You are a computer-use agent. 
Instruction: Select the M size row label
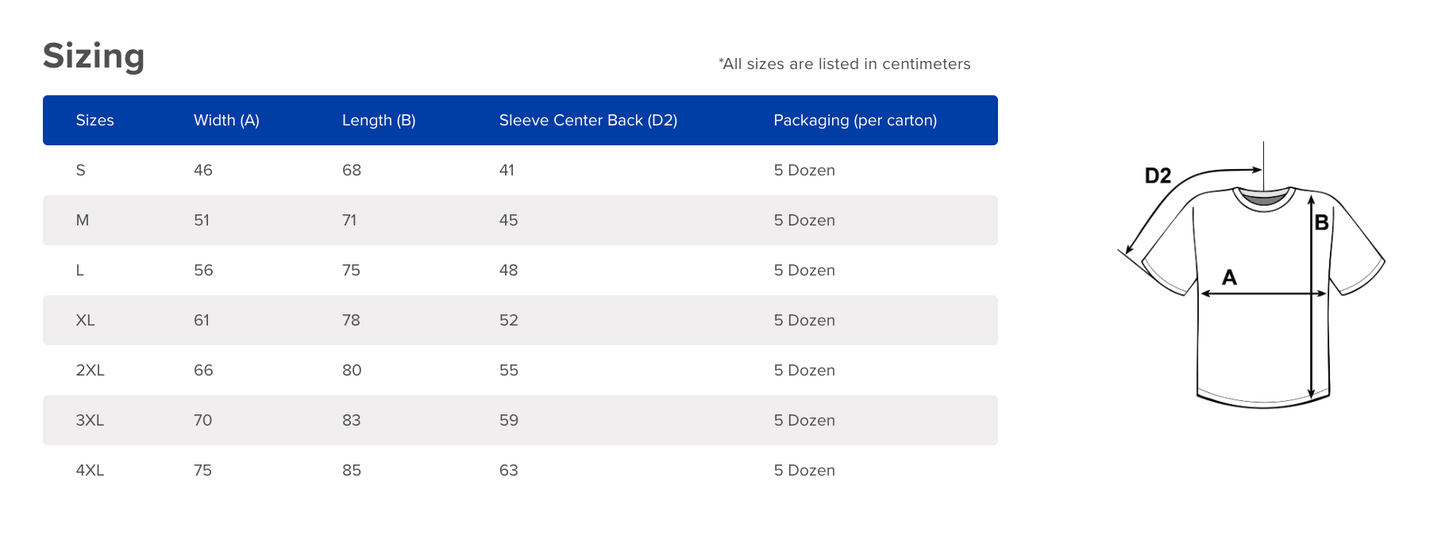point(83,220)
